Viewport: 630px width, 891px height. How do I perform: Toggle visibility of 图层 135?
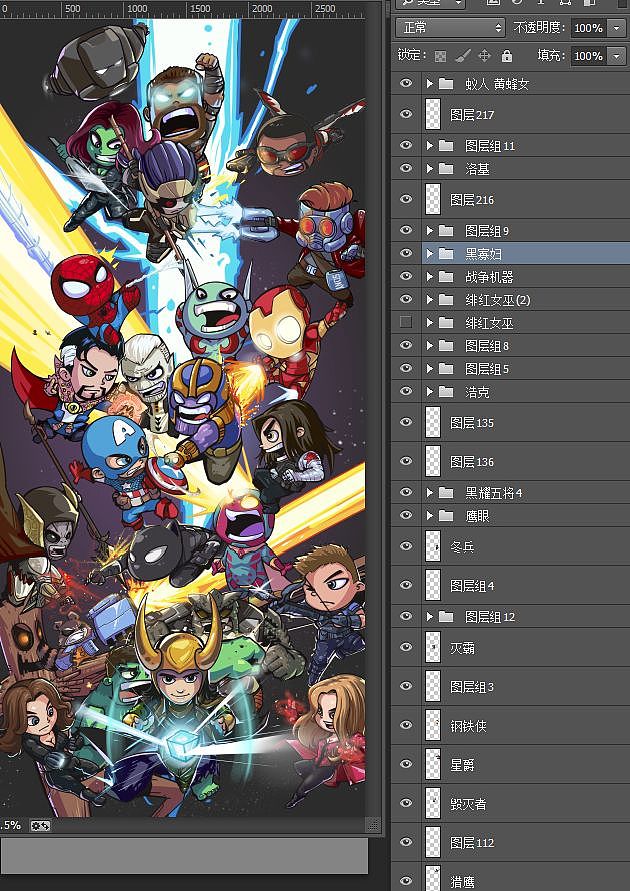[406, 422]
